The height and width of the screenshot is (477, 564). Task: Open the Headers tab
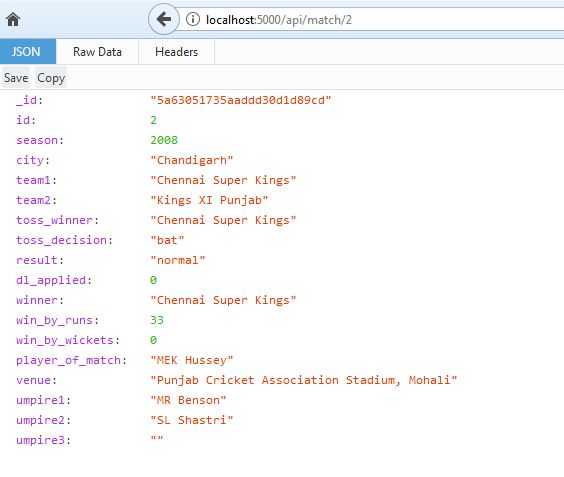pos(177,52)
